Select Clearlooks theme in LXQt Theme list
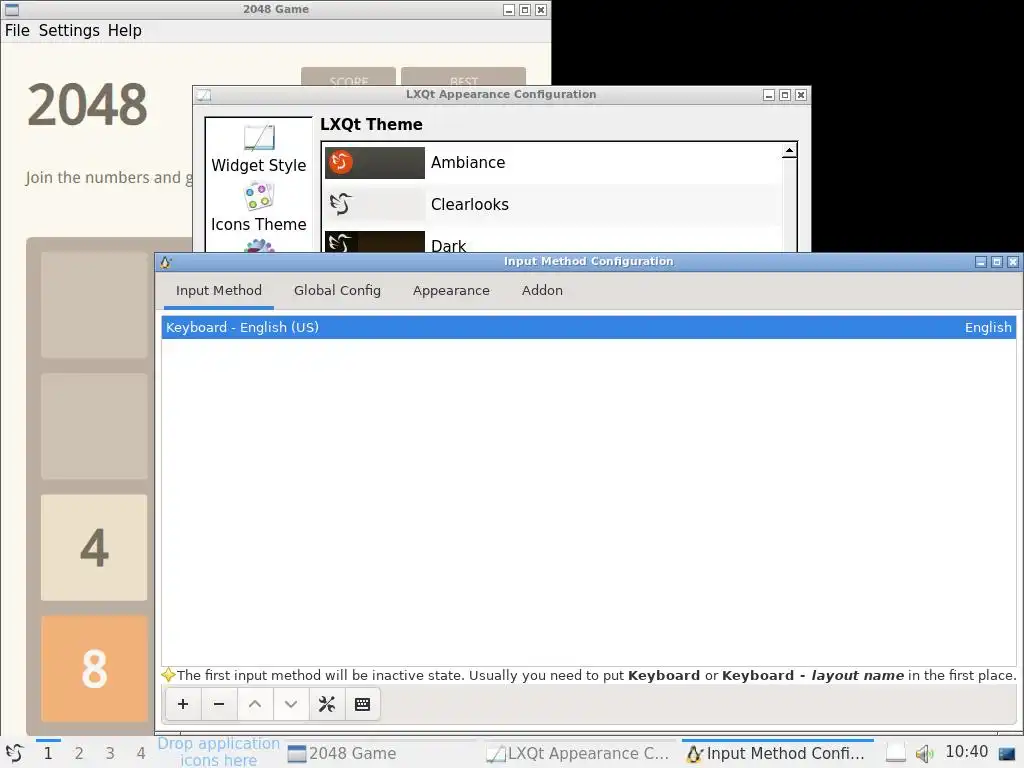This screenshot has height=768, width=1024. click(552, 204)
